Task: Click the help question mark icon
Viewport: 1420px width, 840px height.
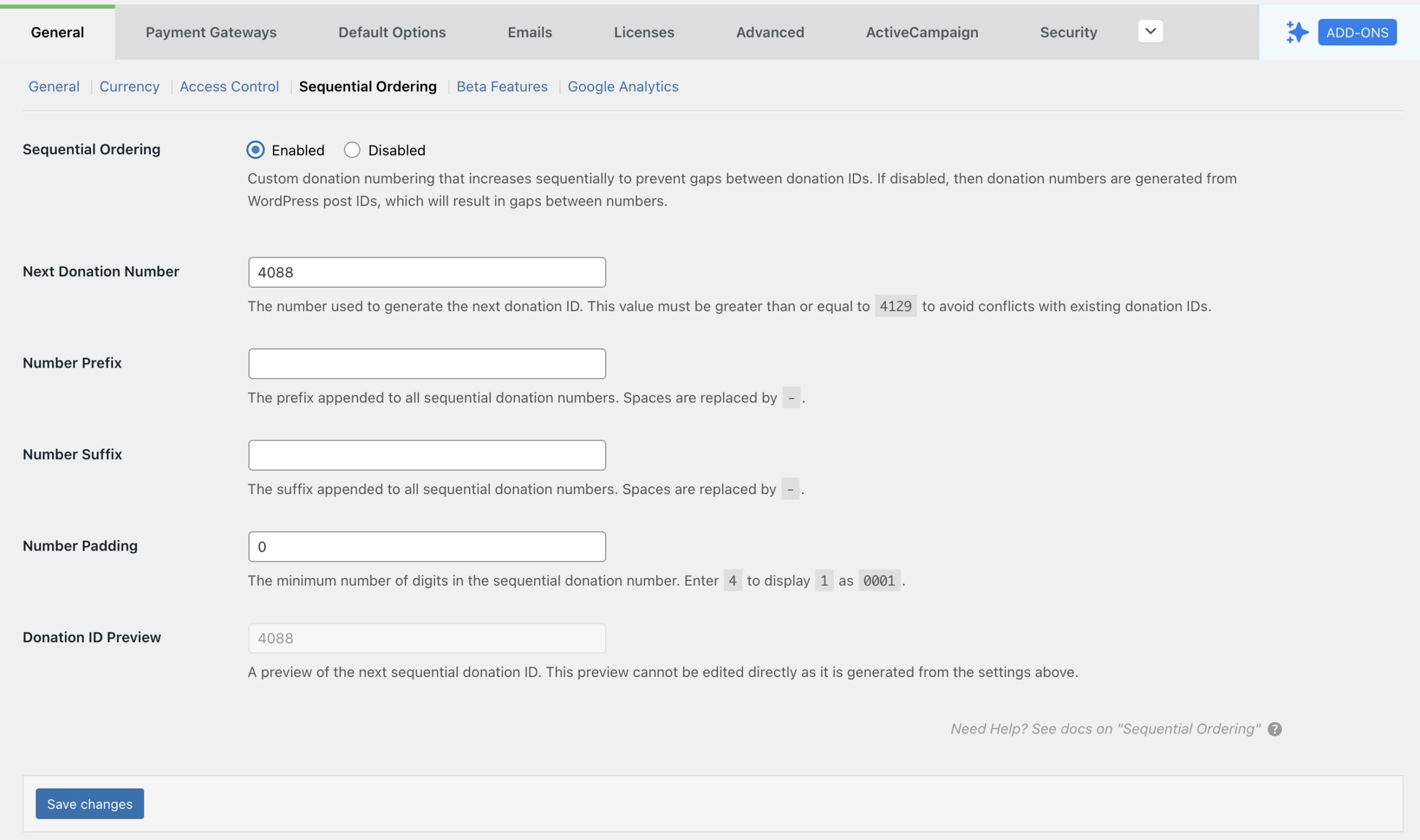Action: (1275, 729)
